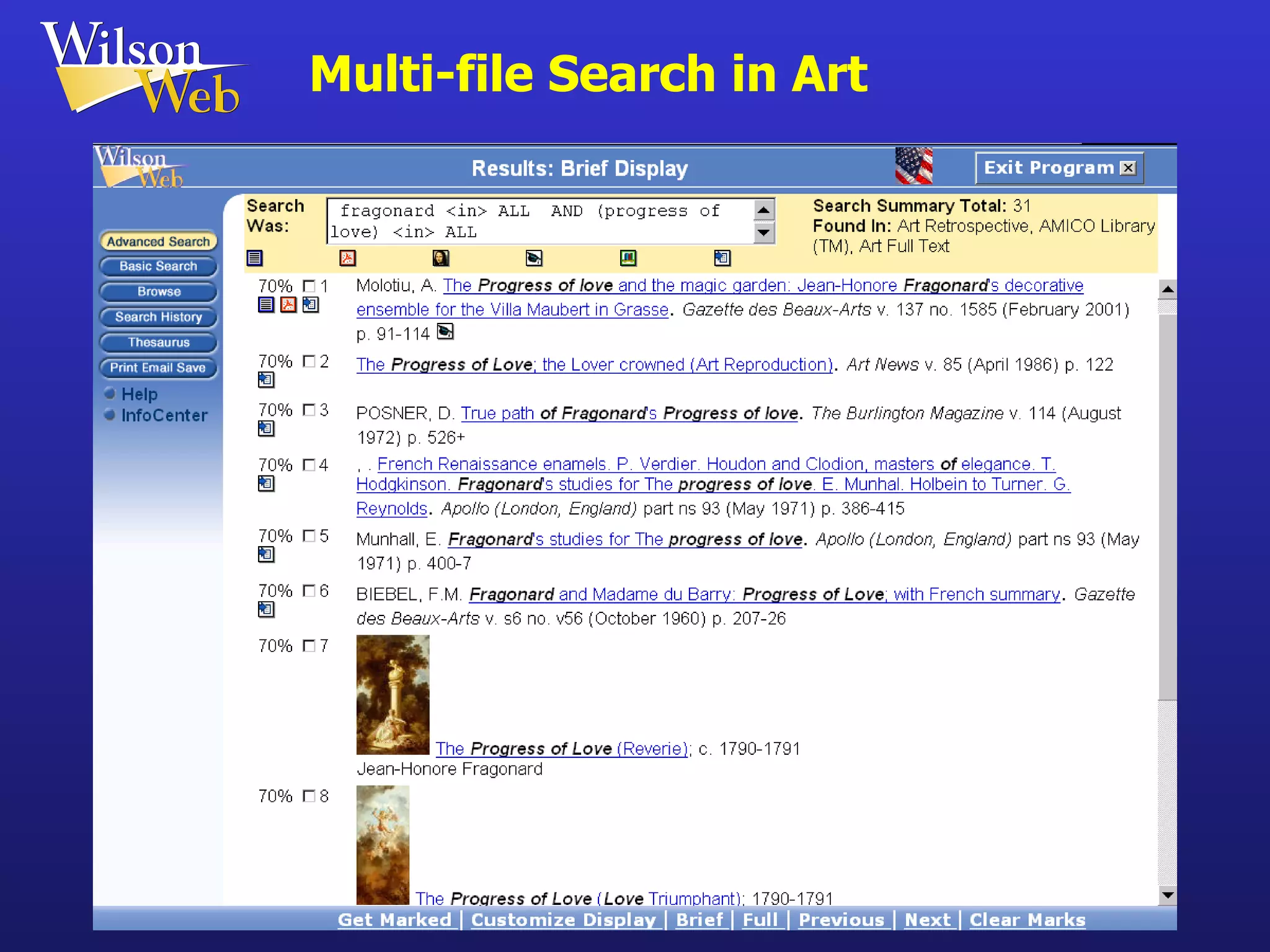The height and width of the screenshot is (952, 1270).
Task: Open PDF icon for result 1
Action: click(x=288, y=305)
